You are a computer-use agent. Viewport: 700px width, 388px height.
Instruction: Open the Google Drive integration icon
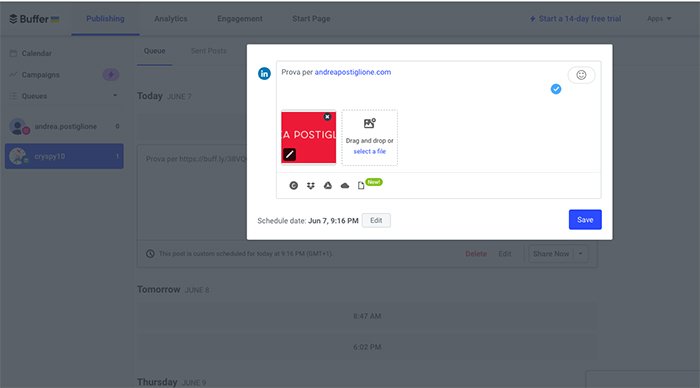click(328, 185)
